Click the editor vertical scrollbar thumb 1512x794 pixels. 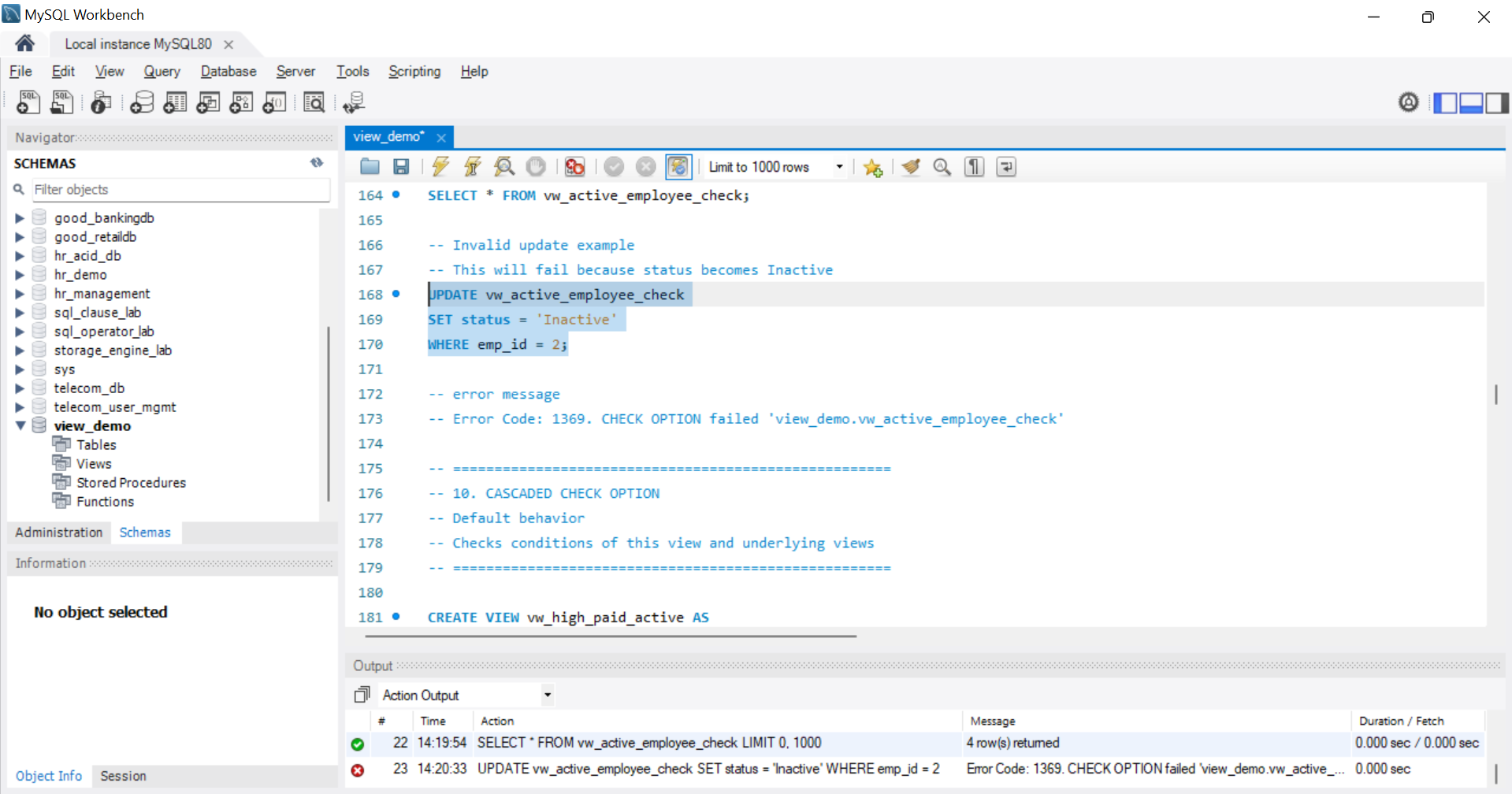1495,394
